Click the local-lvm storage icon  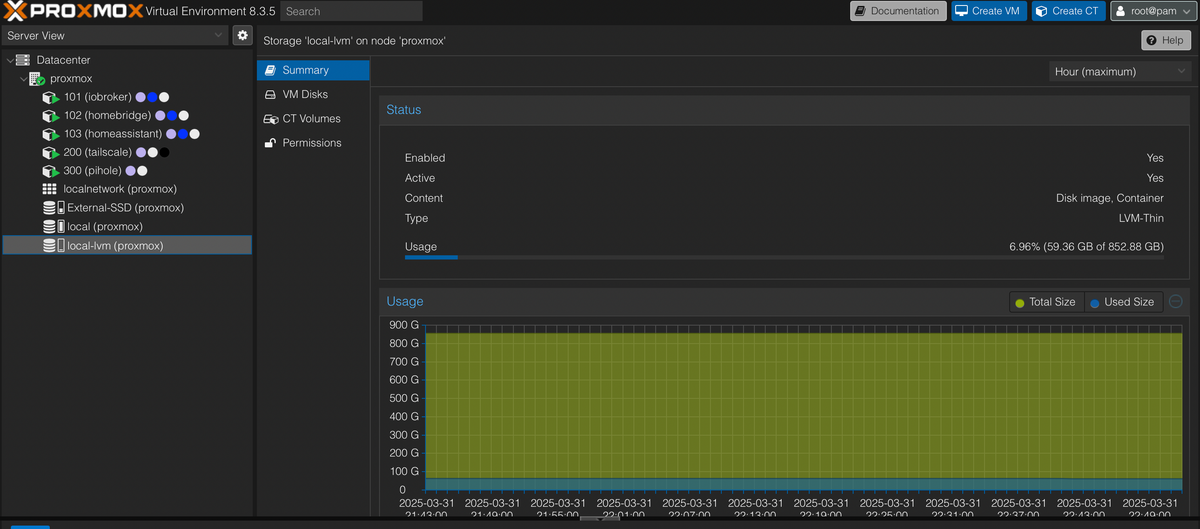pos(53,245)
